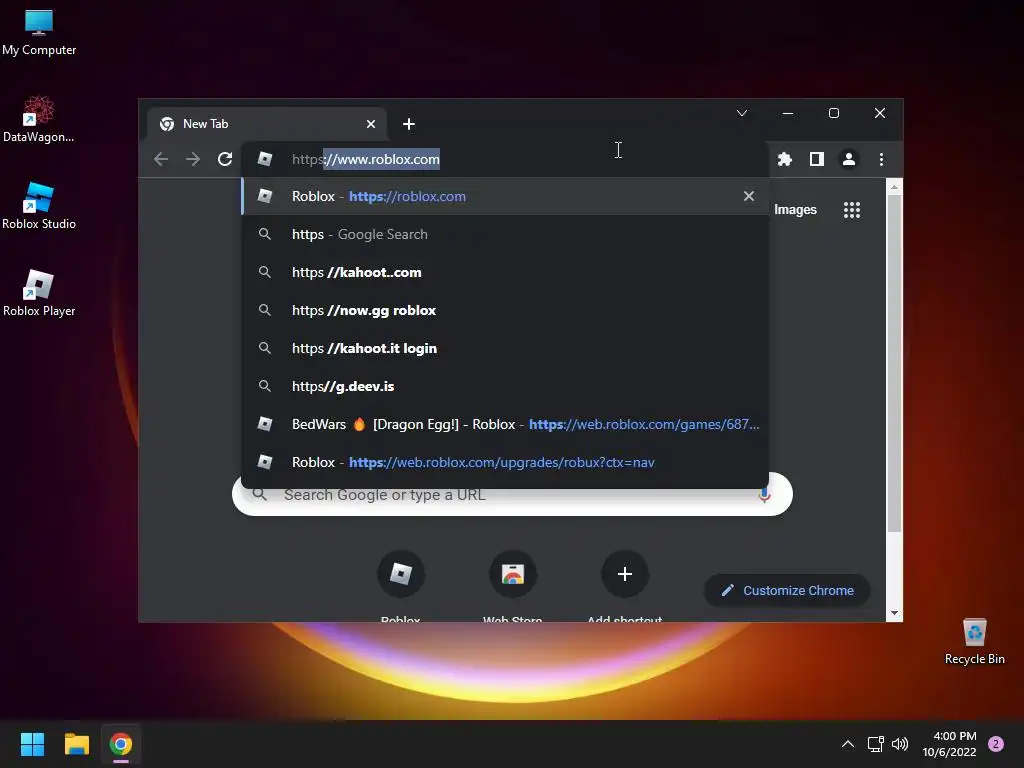
Task: Open File Explorer from the taskbar
Action: (x=76, y=744)
